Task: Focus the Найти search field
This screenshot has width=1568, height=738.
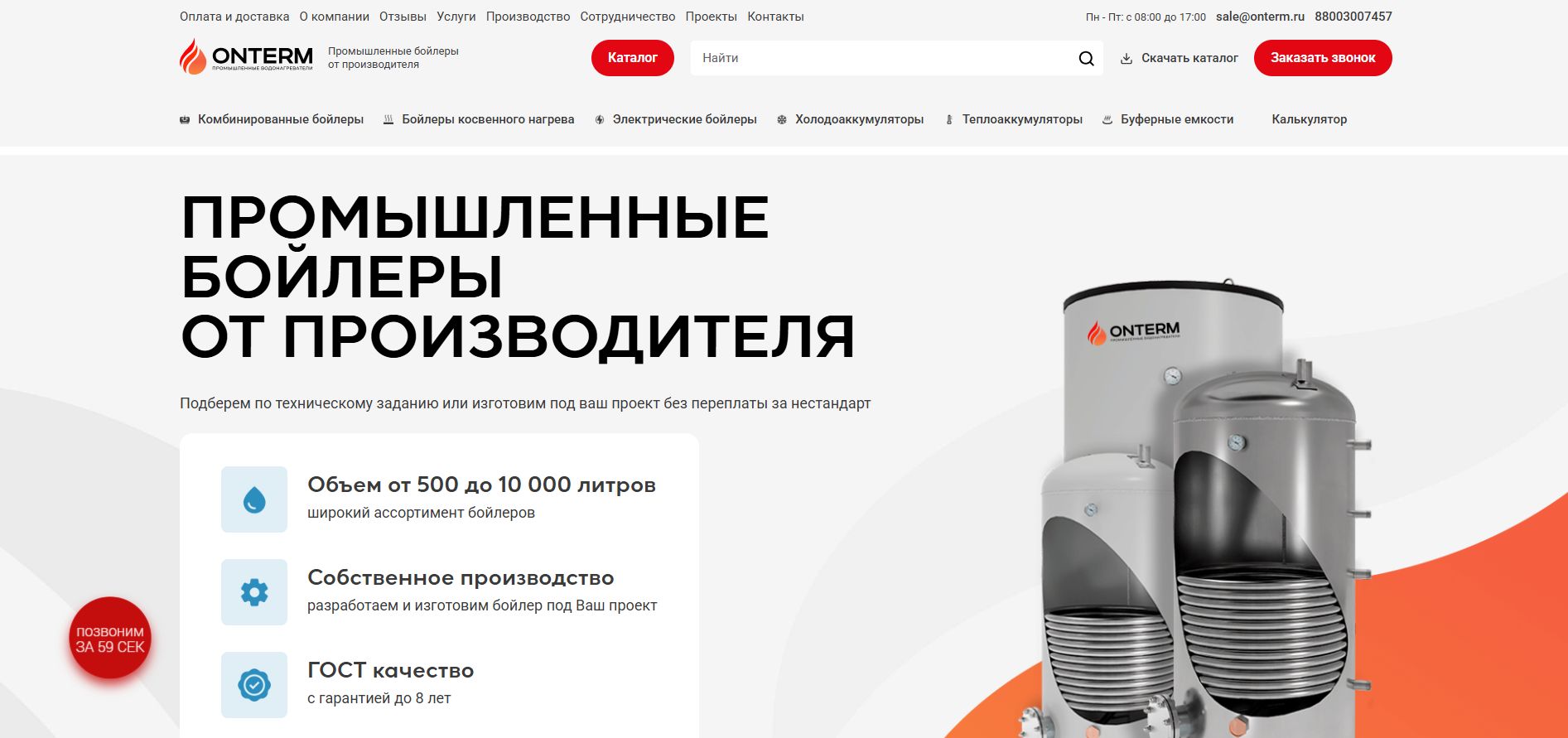Action: [x=883, y=58]
